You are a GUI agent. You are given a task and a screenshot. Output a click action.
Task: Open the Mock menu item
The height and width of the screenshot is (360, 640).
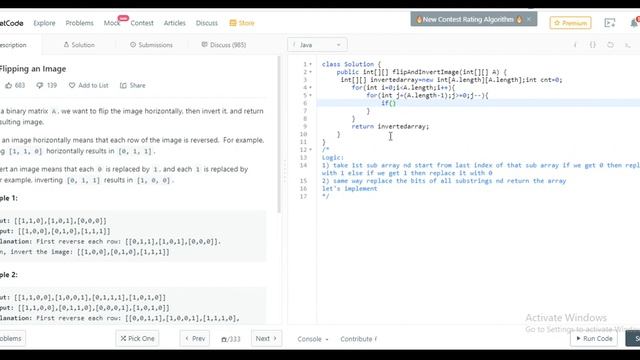[111, 23]
